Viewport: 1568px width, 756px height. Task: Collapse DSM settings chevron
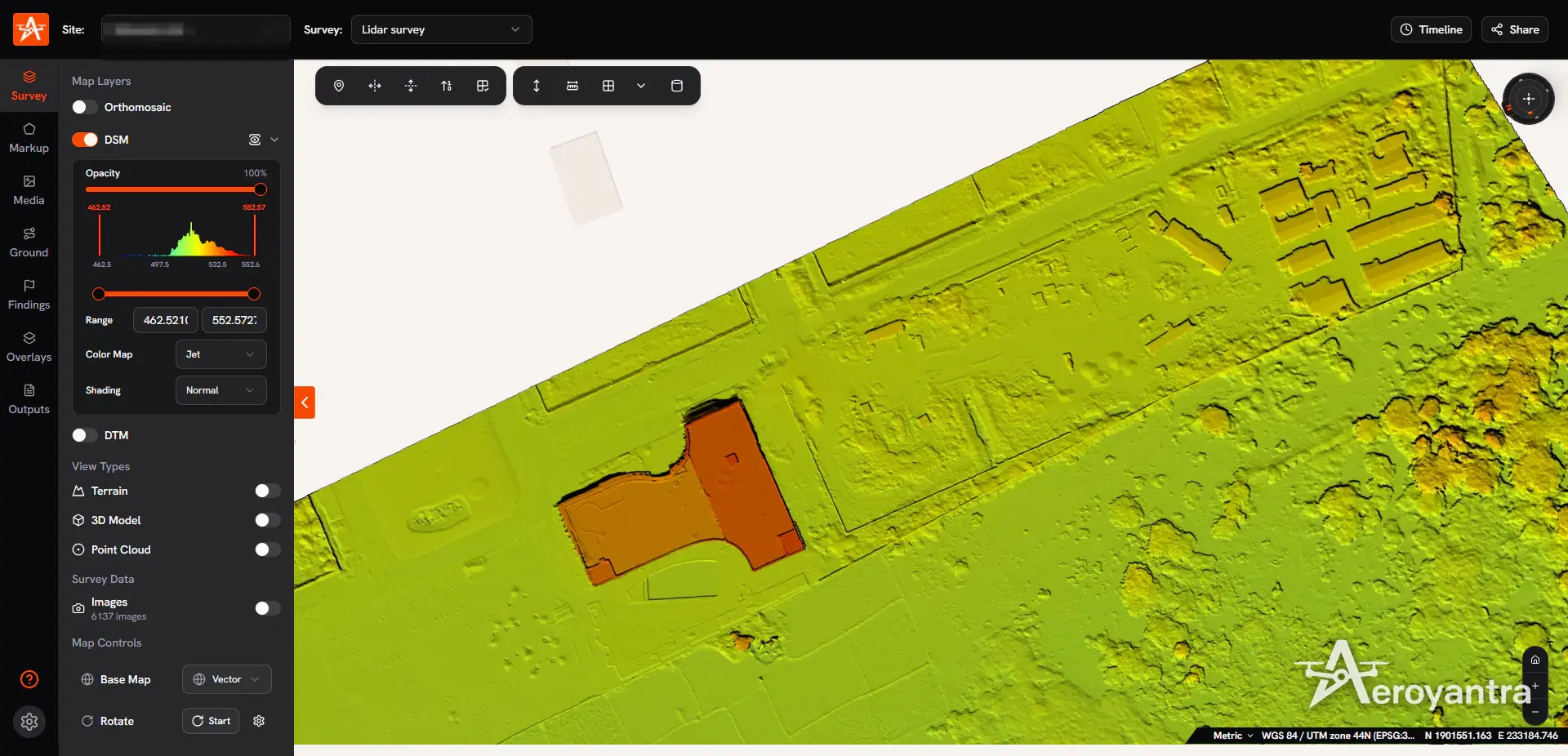[274, 140]
